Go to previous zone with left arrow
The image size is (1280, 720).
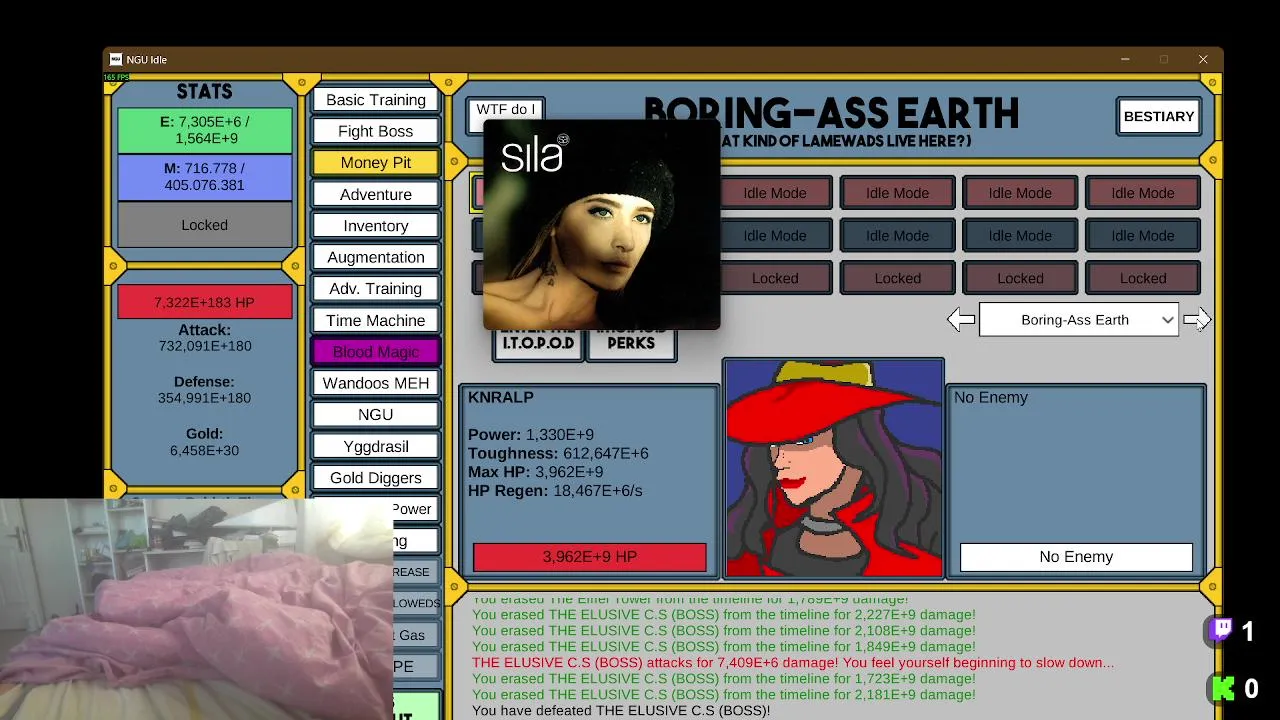pyautogui.click(x=961, y=320)
